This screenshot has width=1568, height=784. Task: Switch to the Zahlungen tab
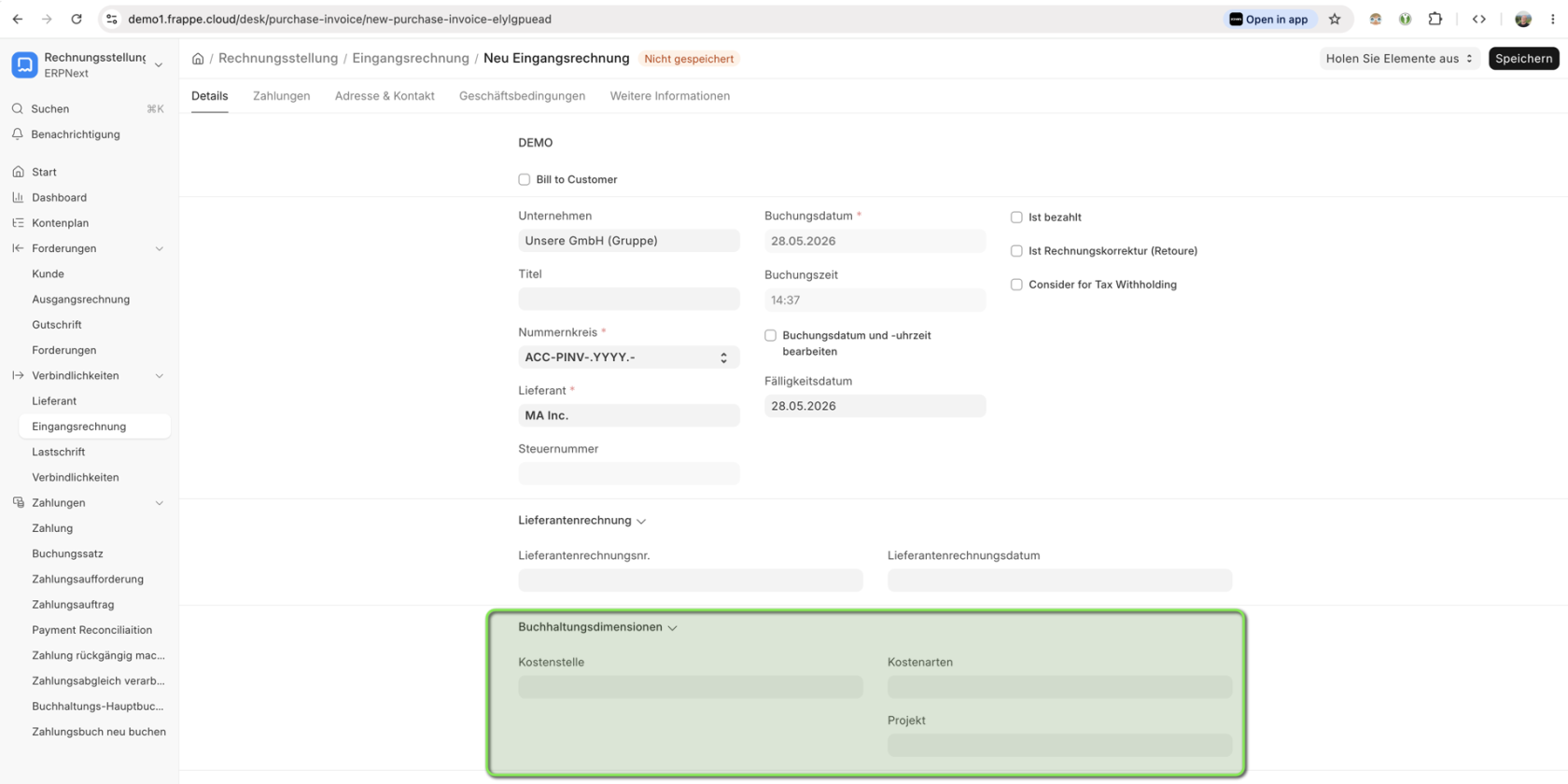281,96
